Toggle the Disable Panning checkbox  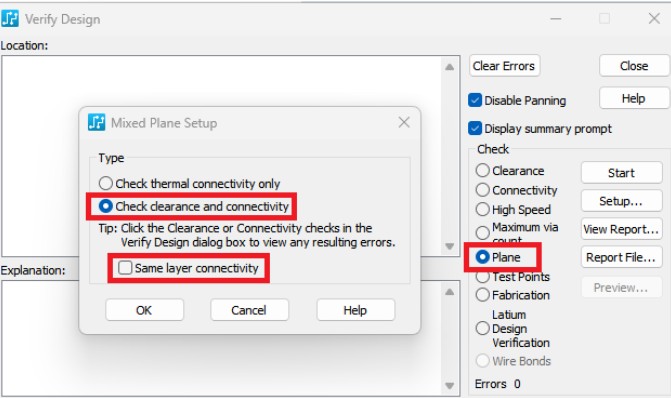pyautogui.click(x=475, y=100)
